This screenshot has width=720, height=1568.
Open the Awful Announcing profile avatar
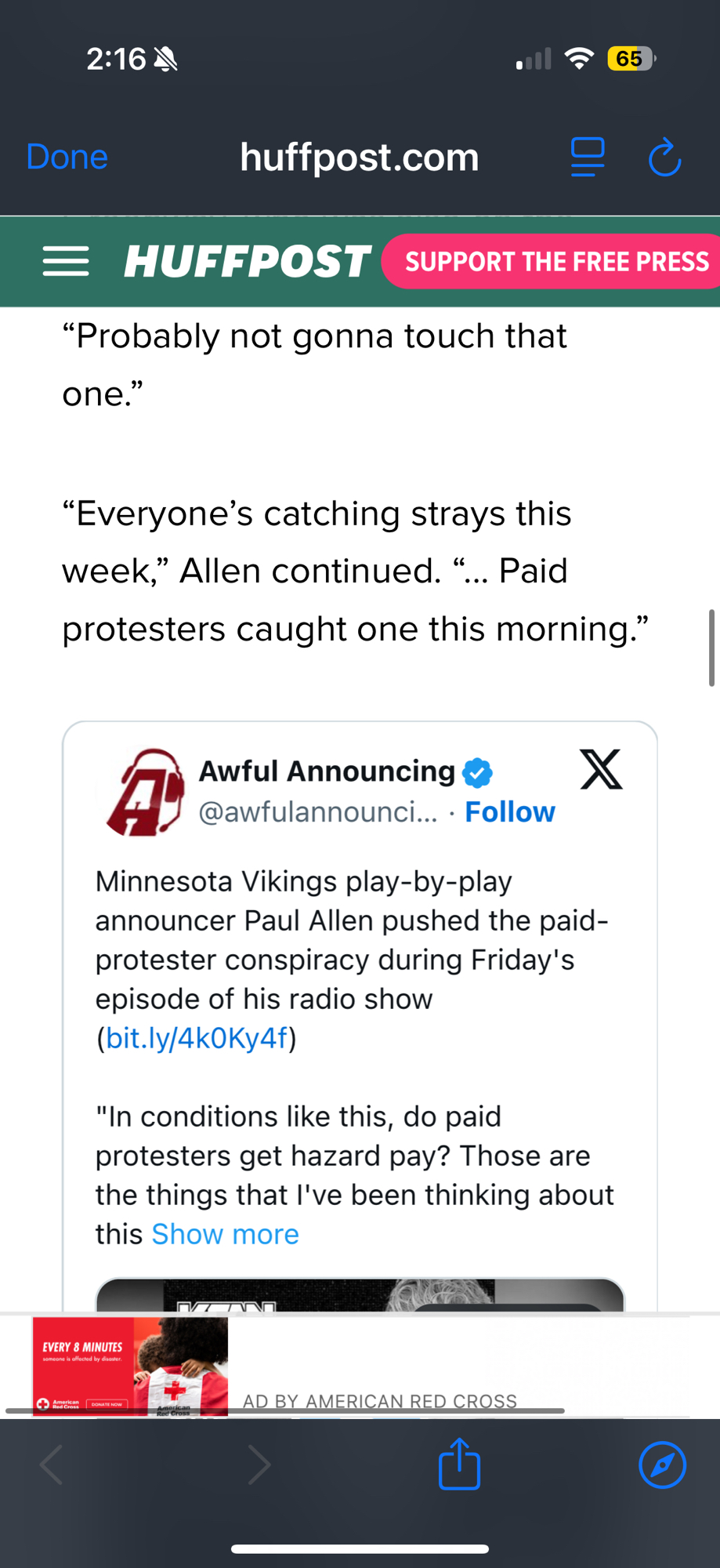click(145, 792)
